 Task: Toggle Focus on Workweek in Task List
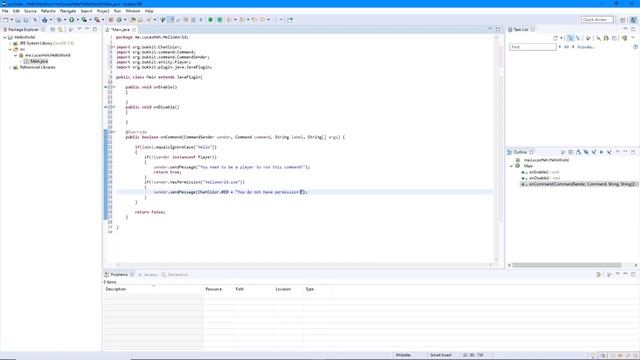click(588, 38)
